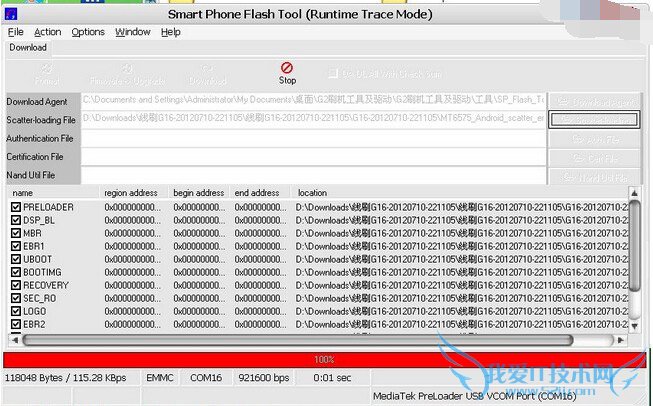Open the File menu

[x=15, y=32]
